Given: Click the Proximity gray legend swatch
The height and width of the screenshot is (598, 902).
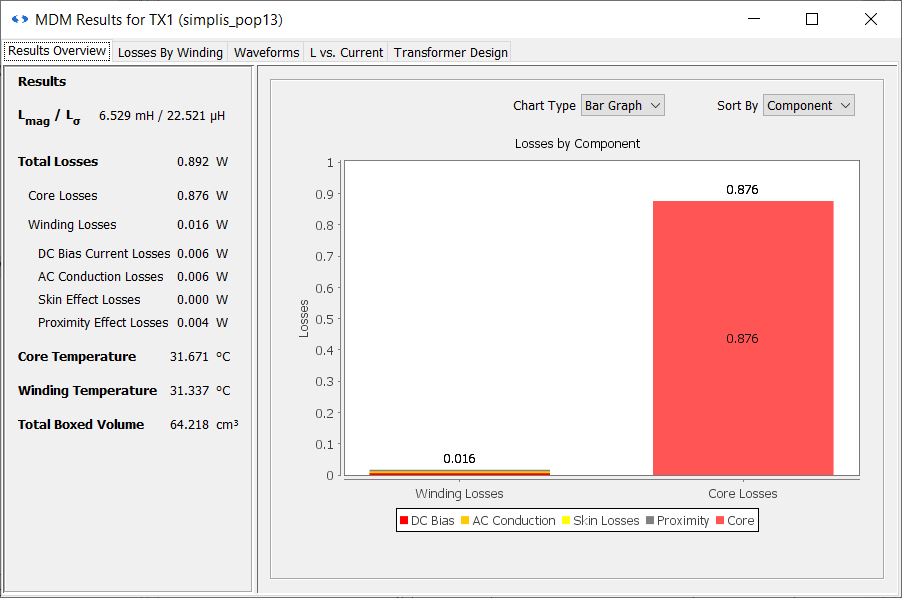Looking at the screenshot, I should [650, 521].
